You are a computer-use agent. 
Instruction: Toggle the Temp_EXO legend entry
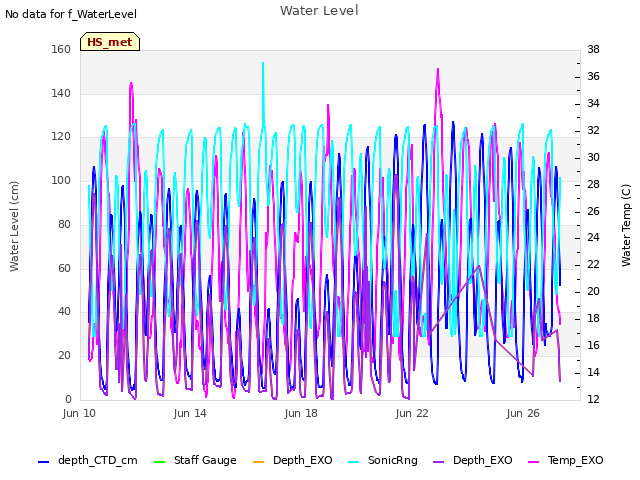tap(566, 460)
